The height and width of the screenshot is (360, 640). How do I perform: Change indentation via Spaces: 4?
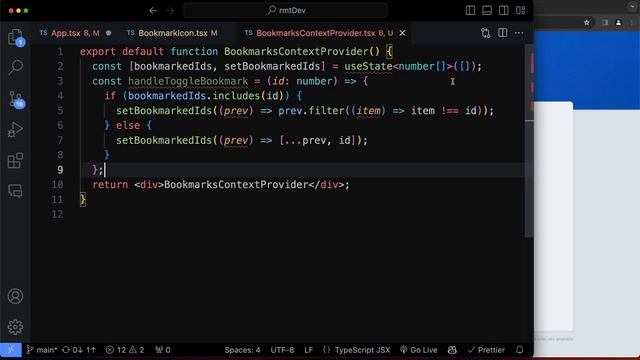pyautogui.click(x=242, y=350)
